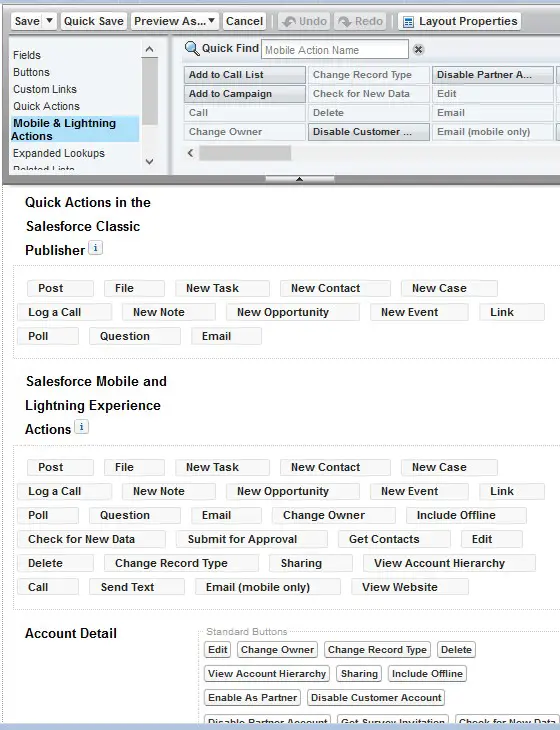The height and width of the screenshot is (730, 560).
Task: Open the Layout Properties grid icon
Action: [x=408, y=22]
